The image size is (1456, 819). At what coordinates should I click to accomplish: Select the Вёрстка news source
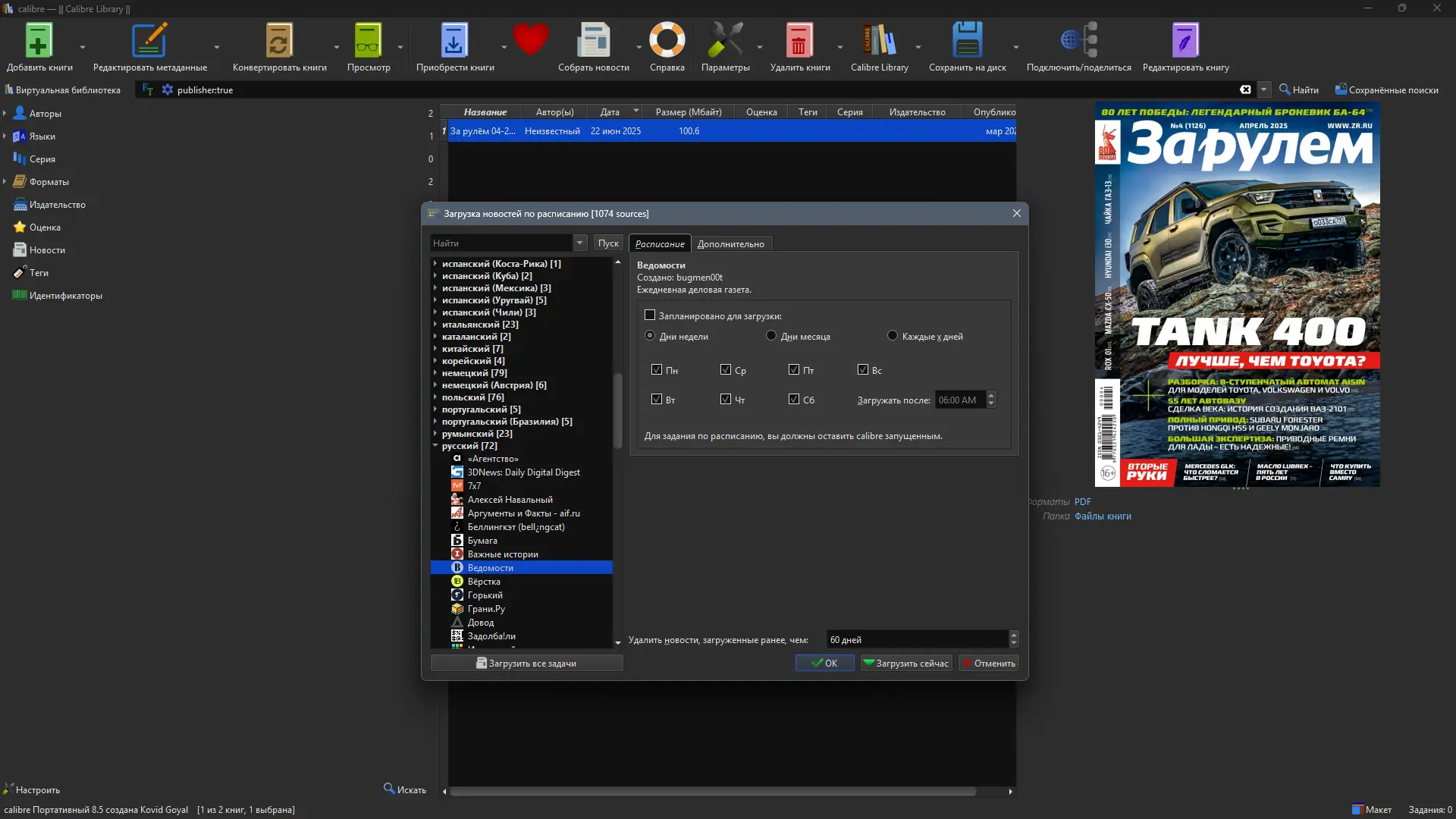tap(484, 582)
